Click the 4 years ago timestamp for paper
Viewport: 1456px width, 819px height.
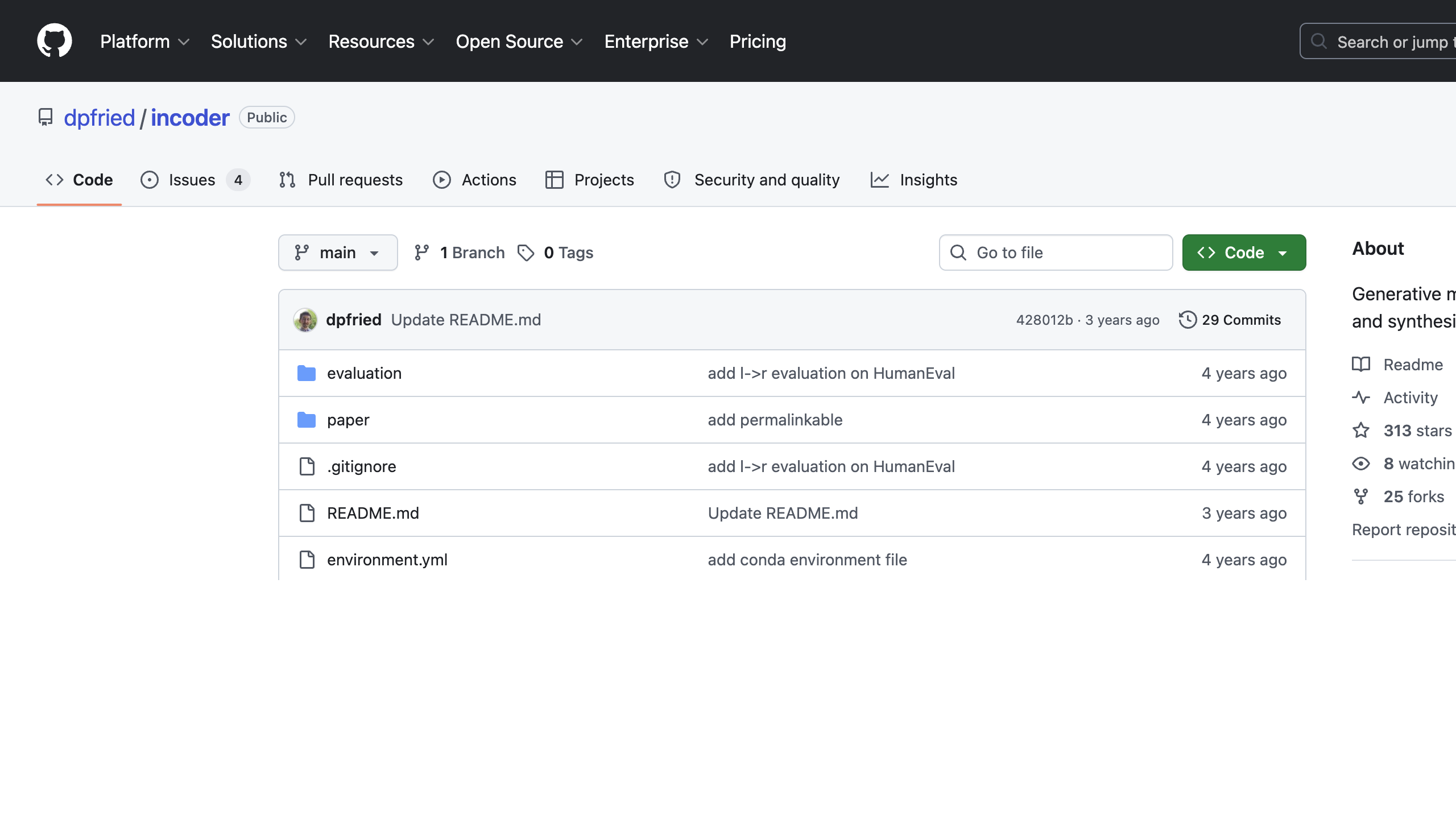[1244, 420]
